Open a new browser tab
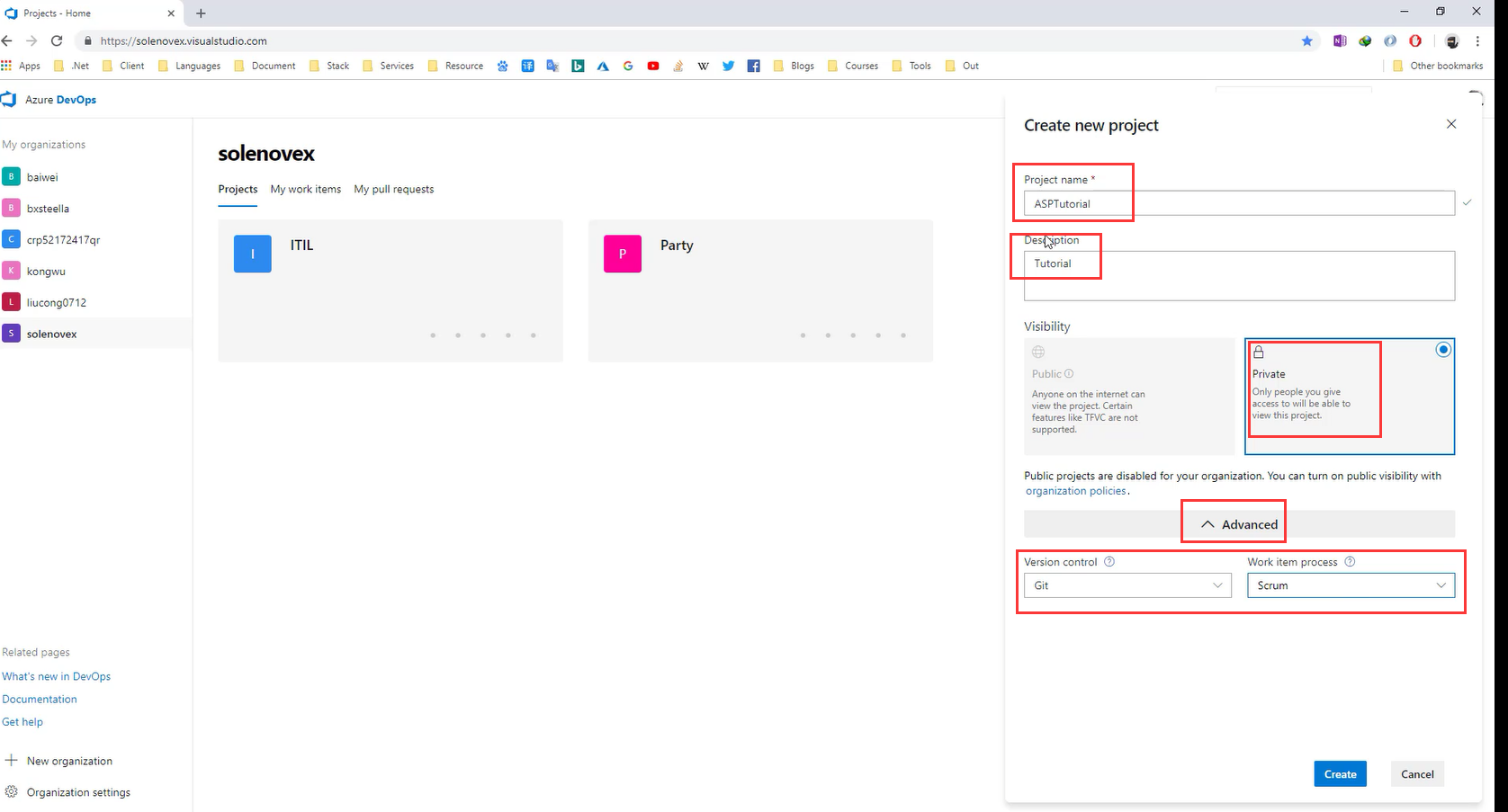The width and height of the screenshot is (1508, 812). pyautogui.click(x=201, y=13)
